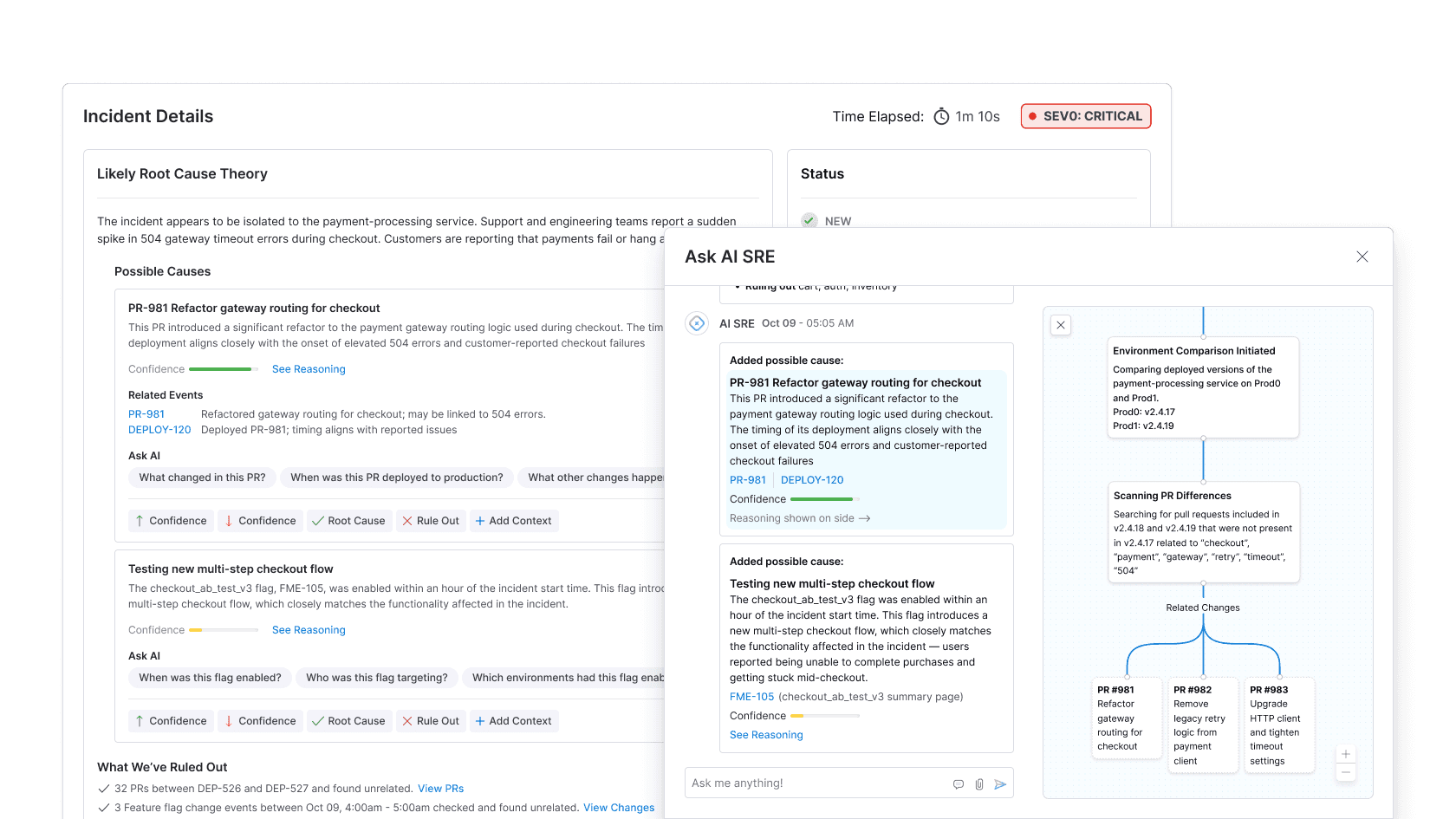1456x819 pixels.
Task: Raise Confidence for PR-981 cause
Action: pos(171,521)
